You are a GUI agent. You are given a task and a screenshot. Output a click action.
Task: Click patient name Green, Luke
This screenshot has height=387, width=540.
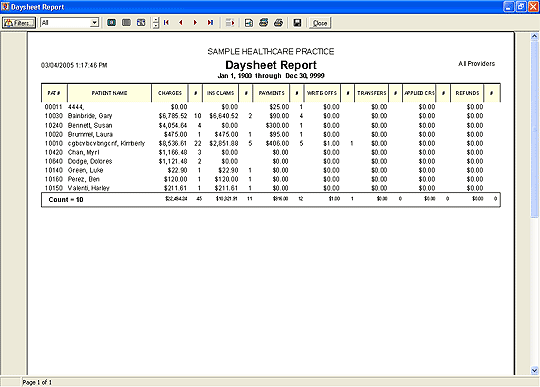pos(85,170)
